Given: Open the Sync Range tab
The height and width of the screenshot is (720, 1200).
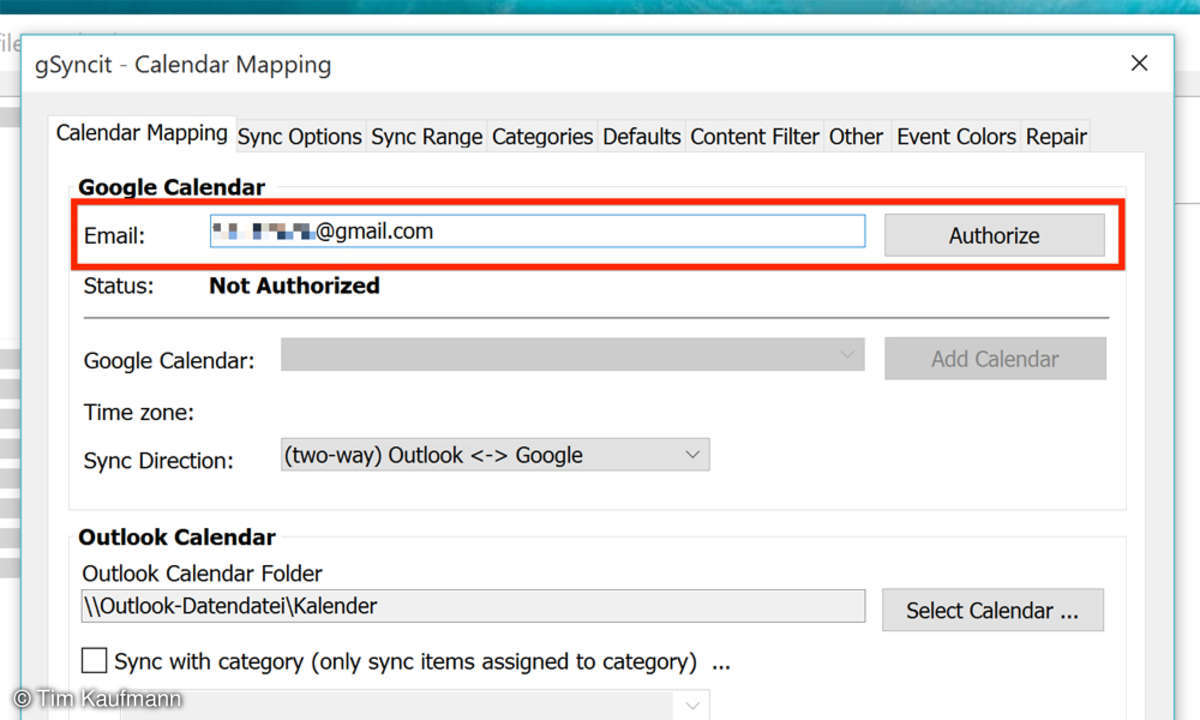Looking at the screenshot, I should click(427, 137).
